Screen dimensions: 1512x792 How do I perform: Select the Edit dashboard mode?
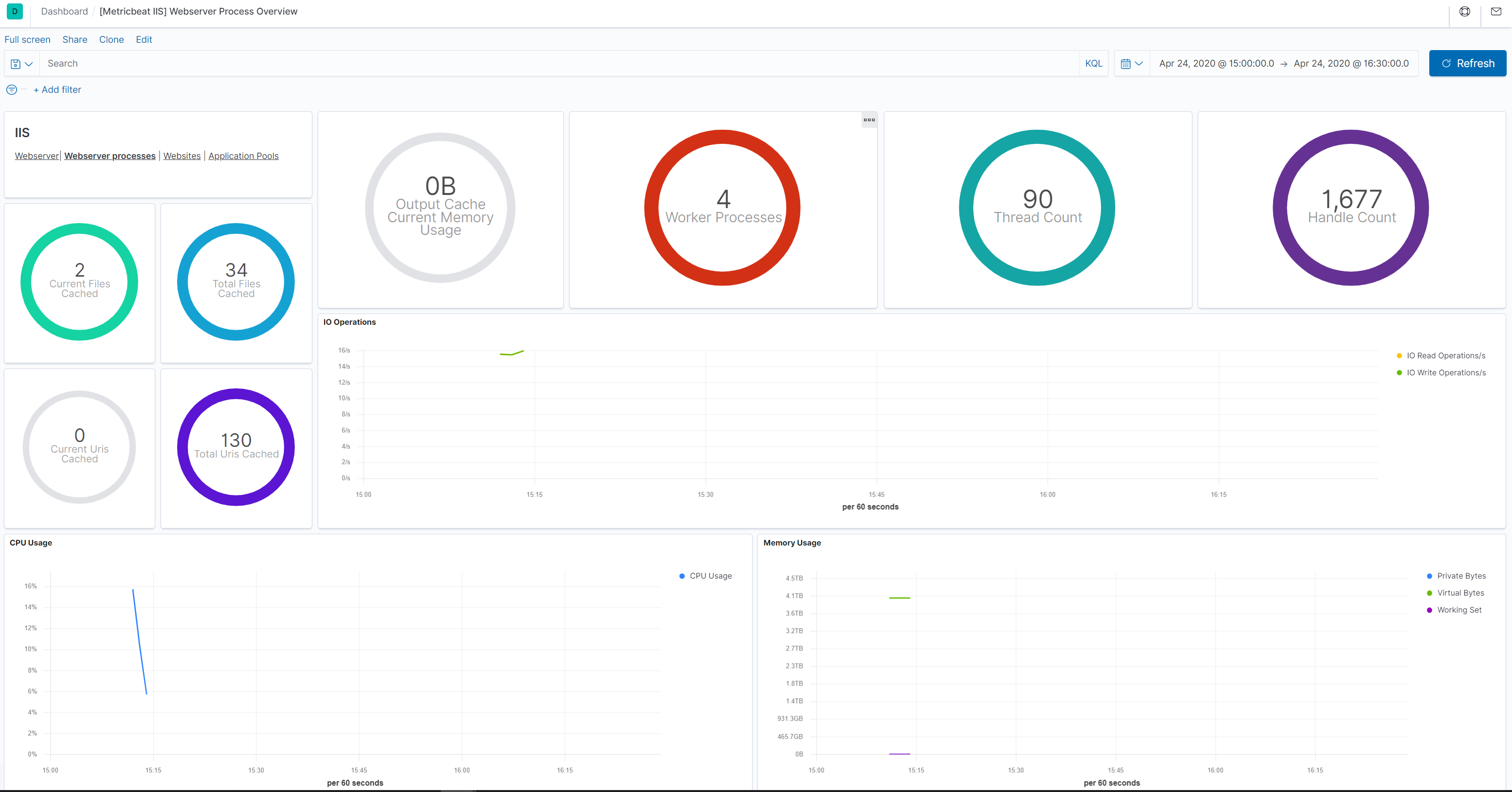point(143,39)
